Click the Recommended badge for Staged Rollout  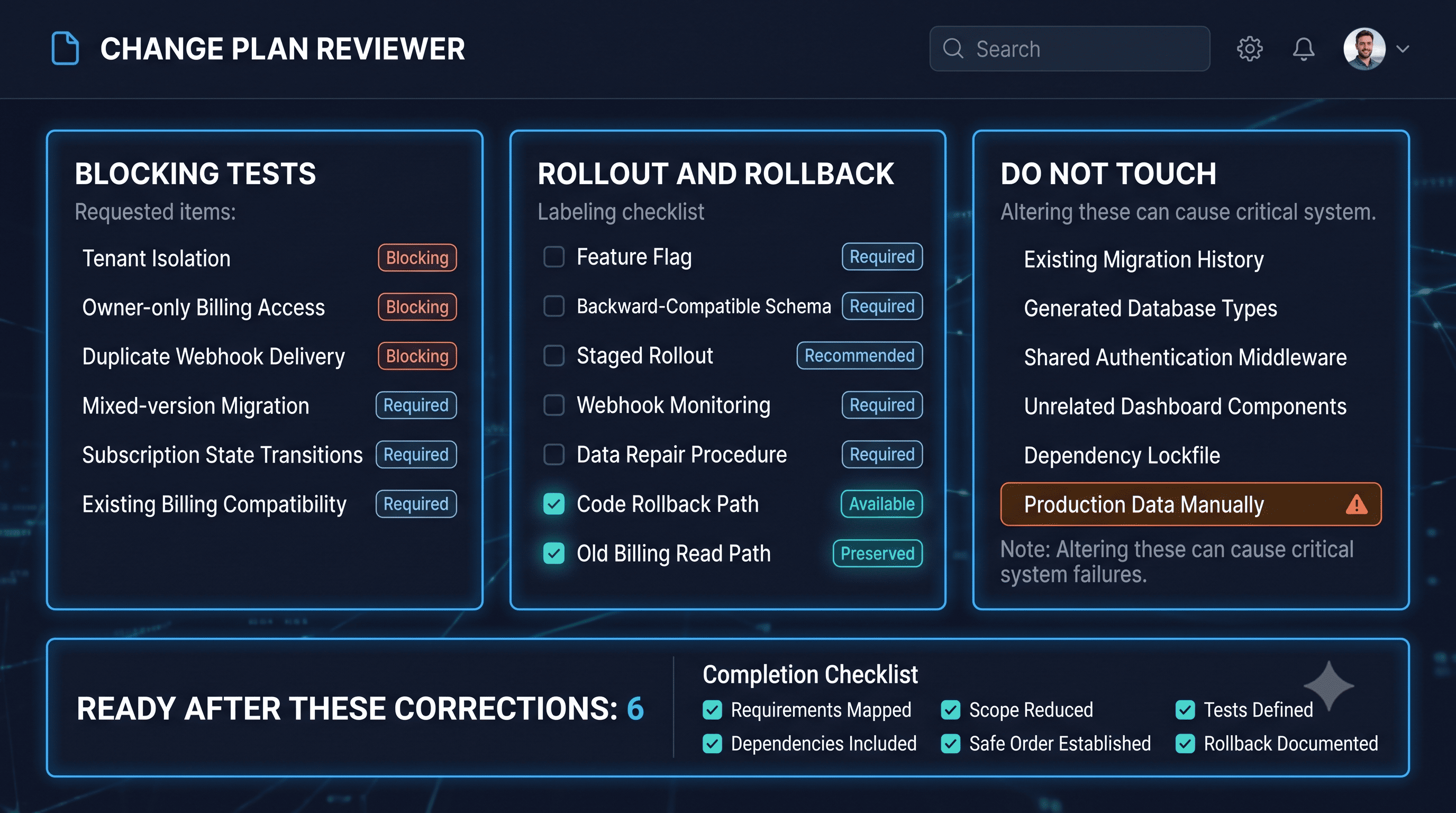point(860,356)
